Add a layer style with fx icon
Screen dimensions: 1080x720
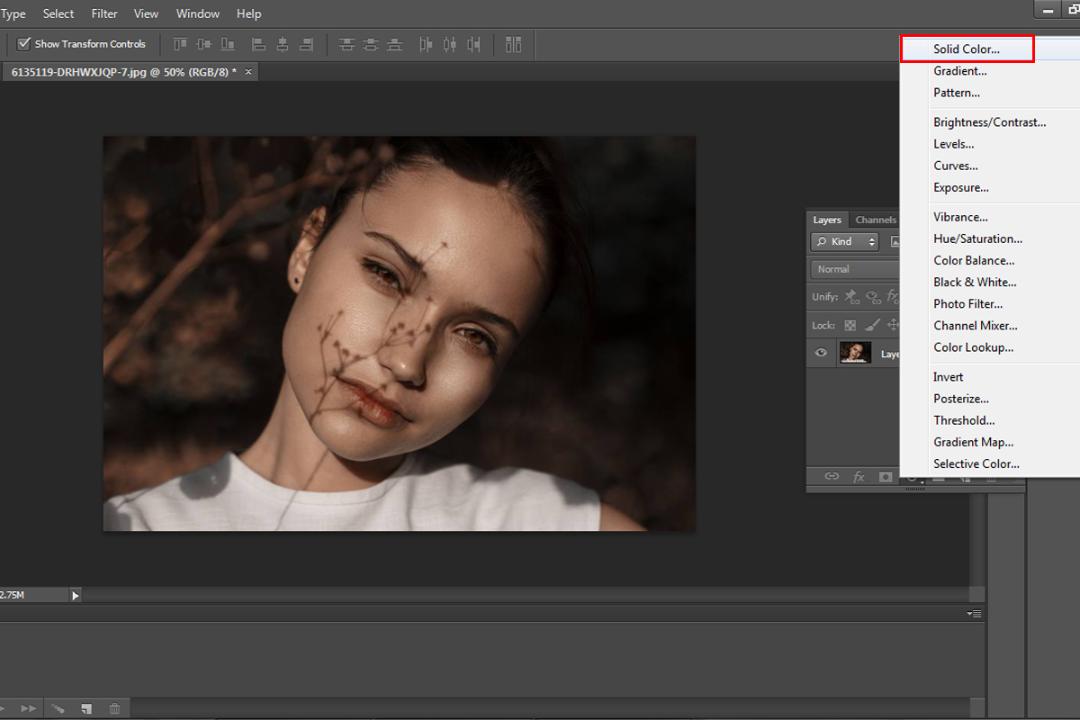point(859,476)
